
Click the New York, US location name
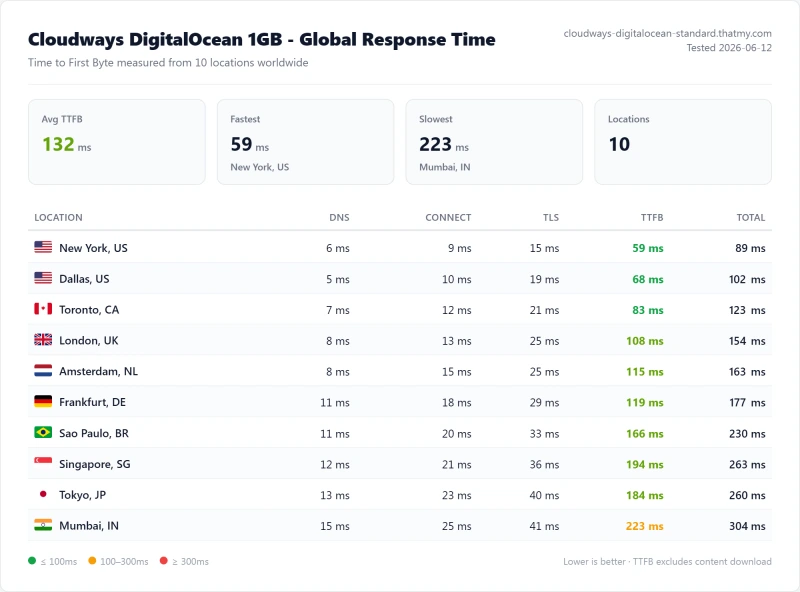point(93,248)
